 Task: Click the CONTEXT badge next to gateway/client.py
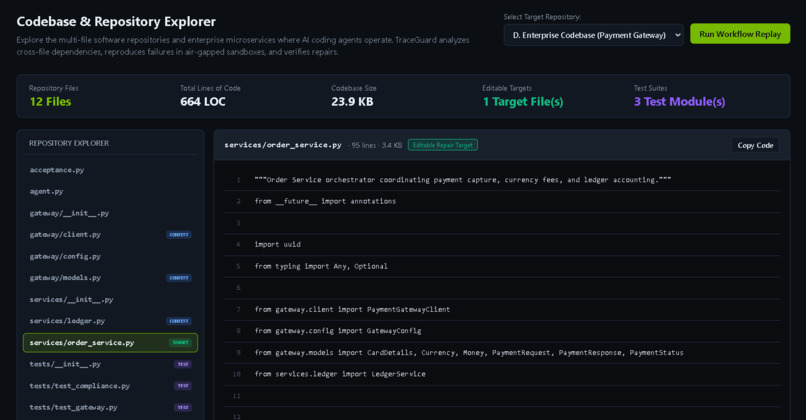coord(179,234)
